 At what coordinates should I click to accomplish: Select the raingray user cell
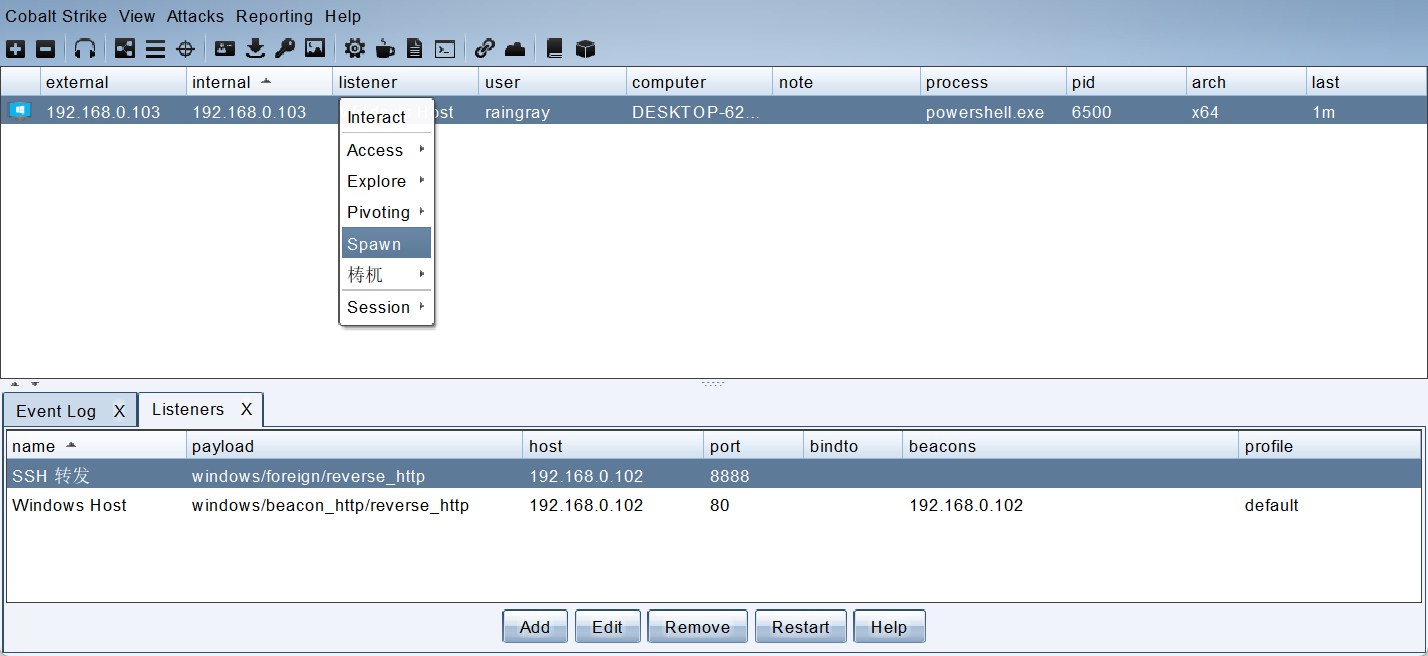point(552,112)
